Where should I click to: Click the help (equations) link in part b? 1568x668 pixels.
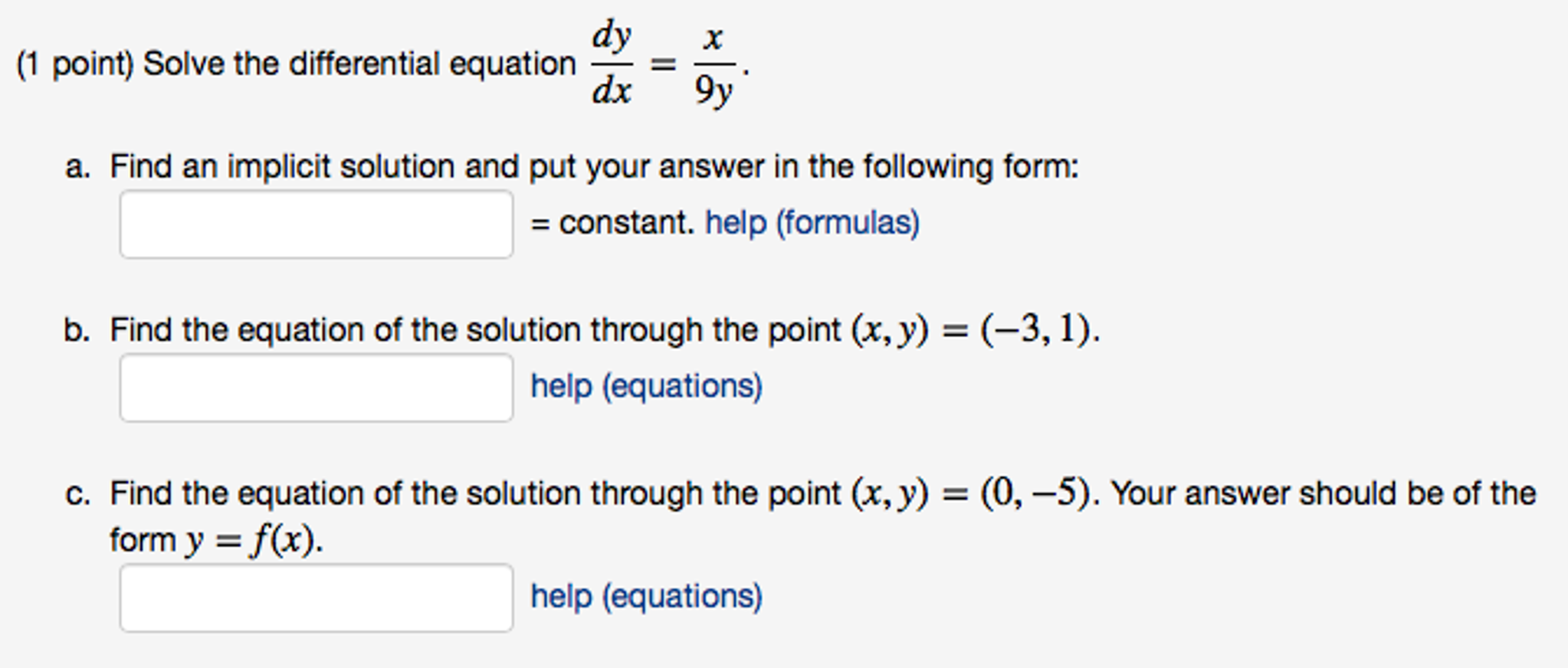(x=645, y=386)
